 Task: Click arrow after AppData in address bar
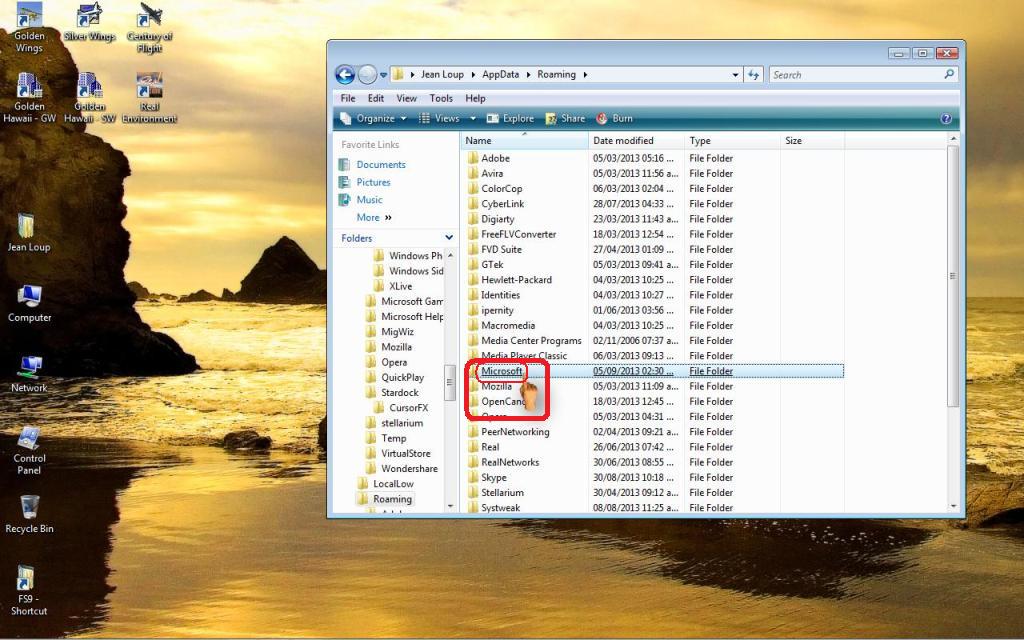tap(528, 74)
